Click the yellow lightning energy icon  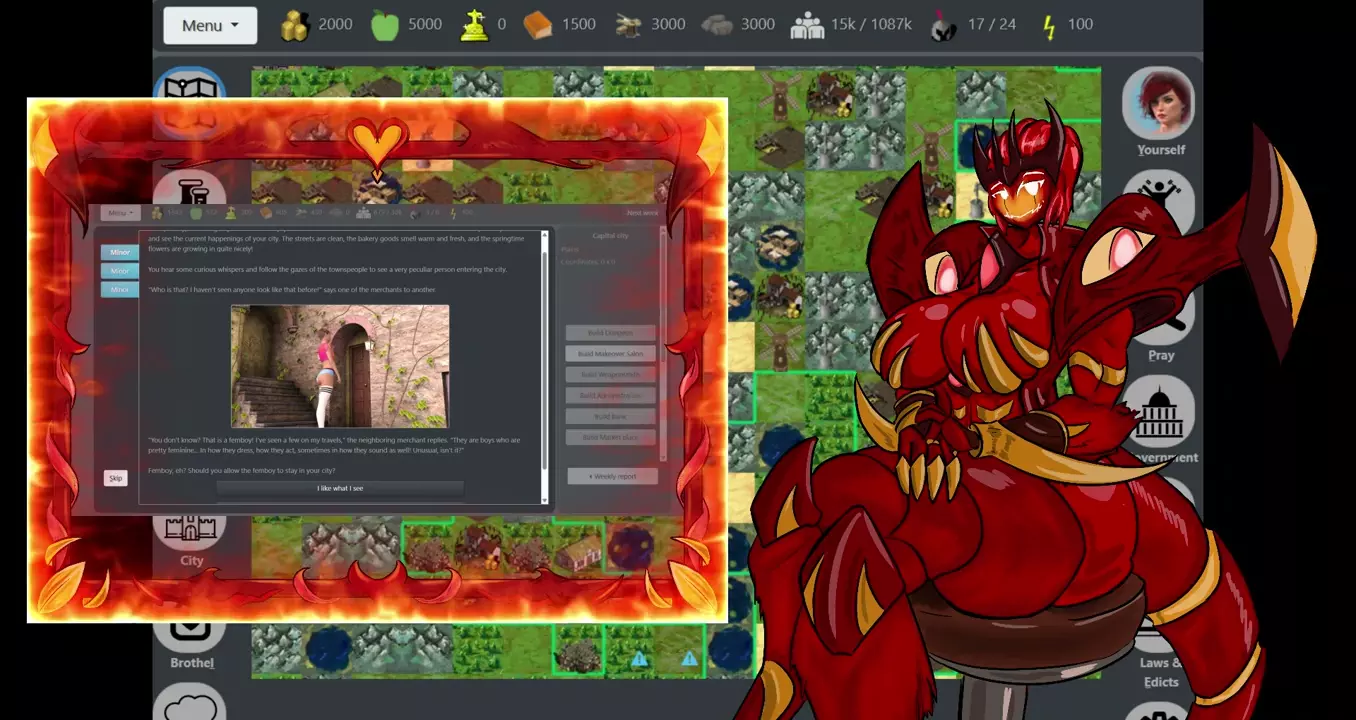[x=1048, y=25]
